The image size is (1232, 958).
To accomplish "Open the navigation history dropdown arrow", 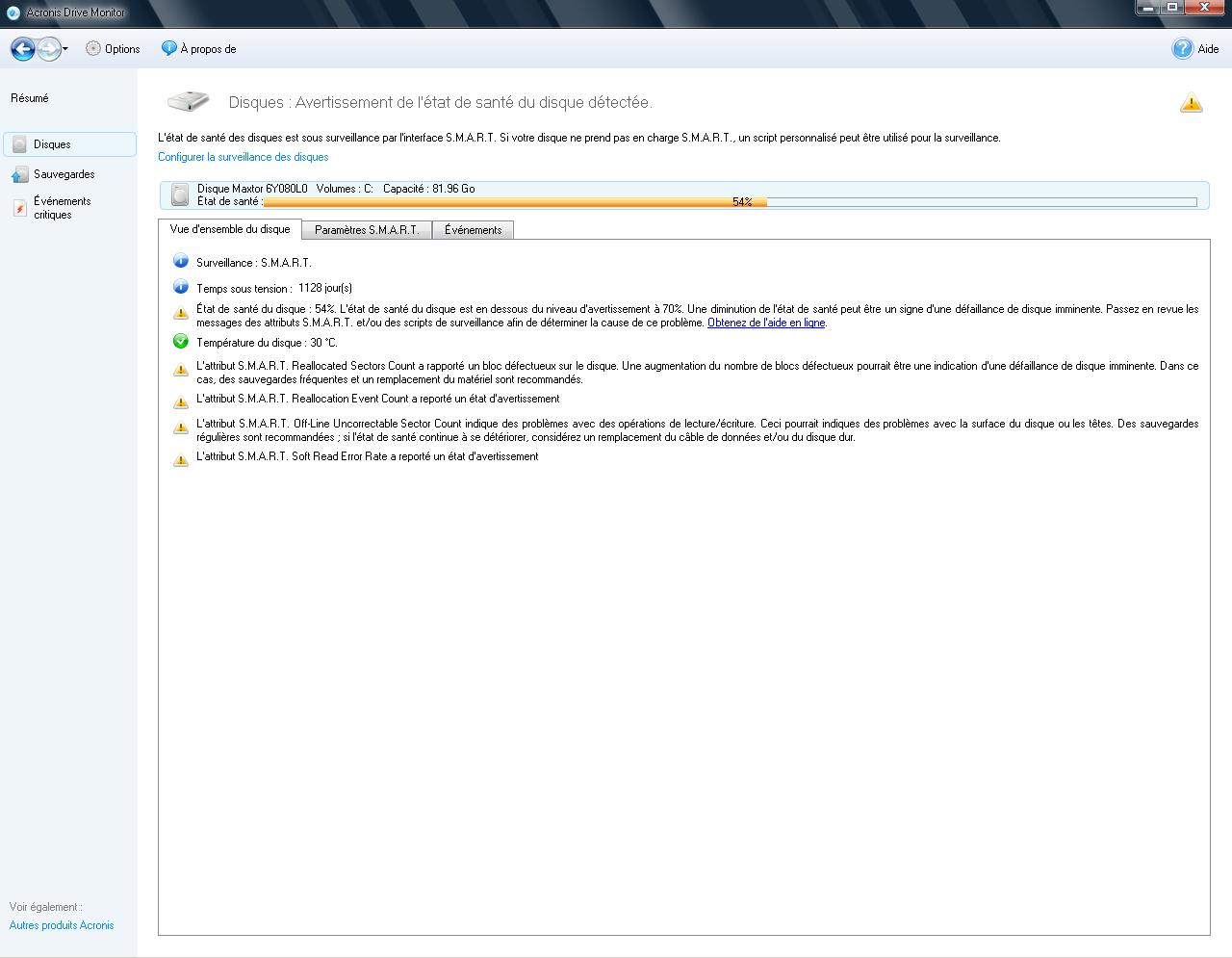I will tap(65, 49).
